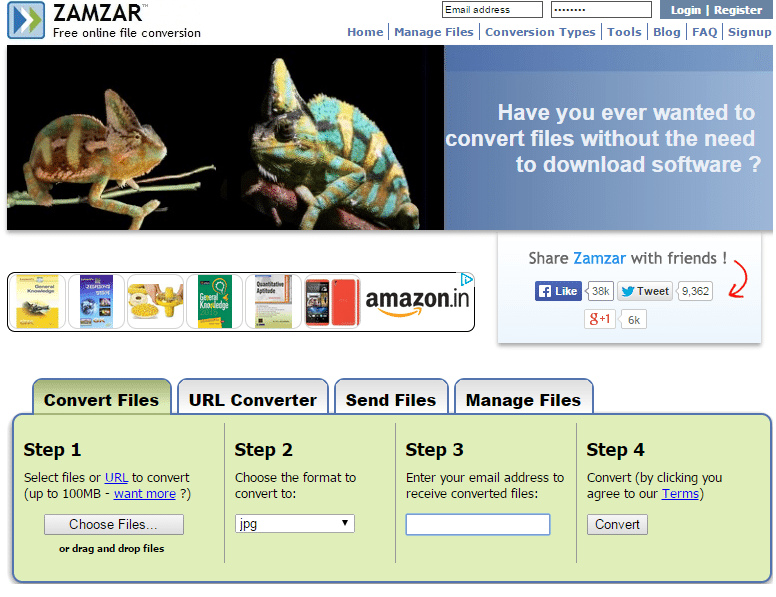Click the Google +1 button
The width and height of the screenshot is (776, 597).
[600, 319]
